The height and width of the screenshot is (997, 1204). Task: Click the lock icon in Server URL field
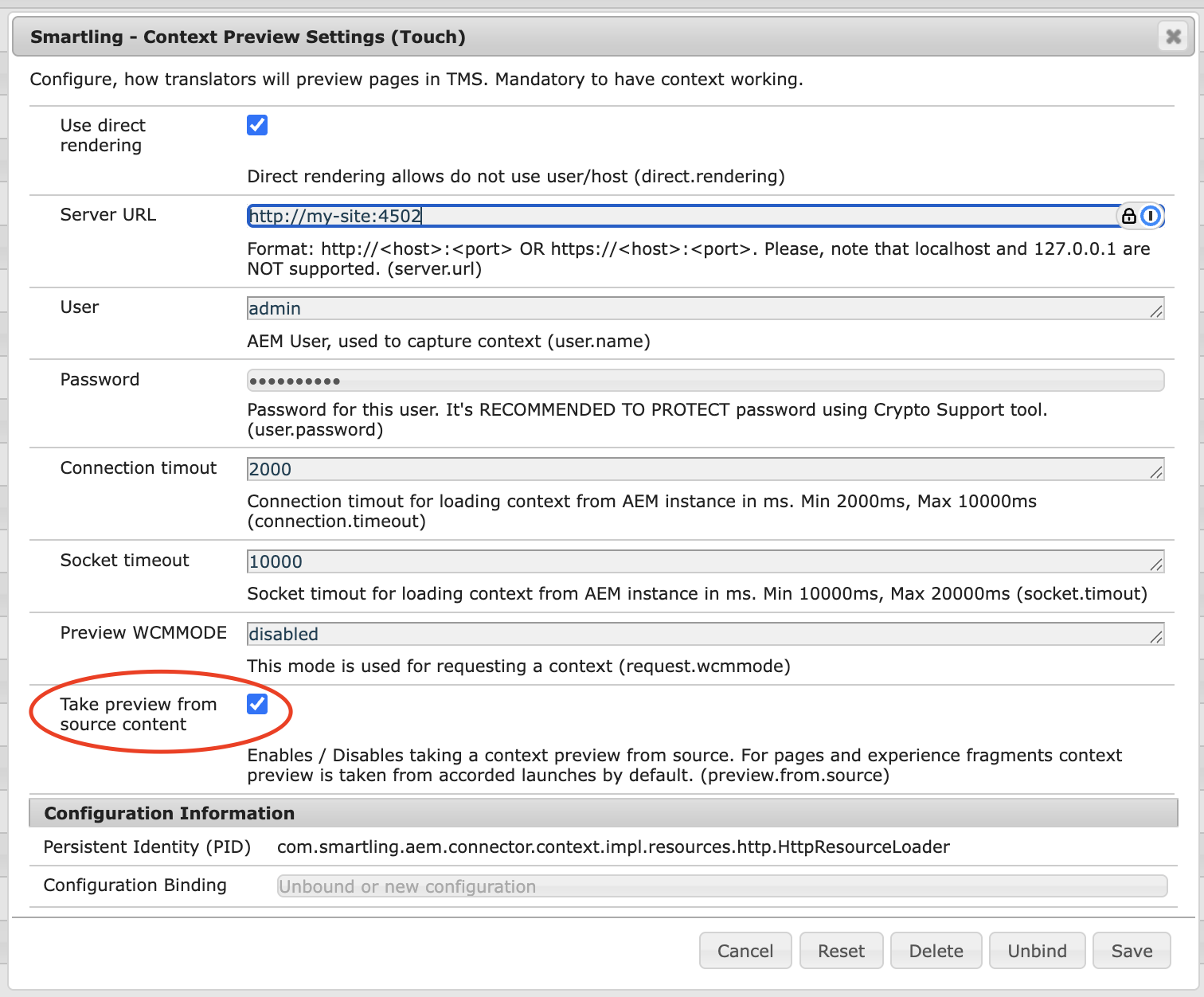(1130, 216)
